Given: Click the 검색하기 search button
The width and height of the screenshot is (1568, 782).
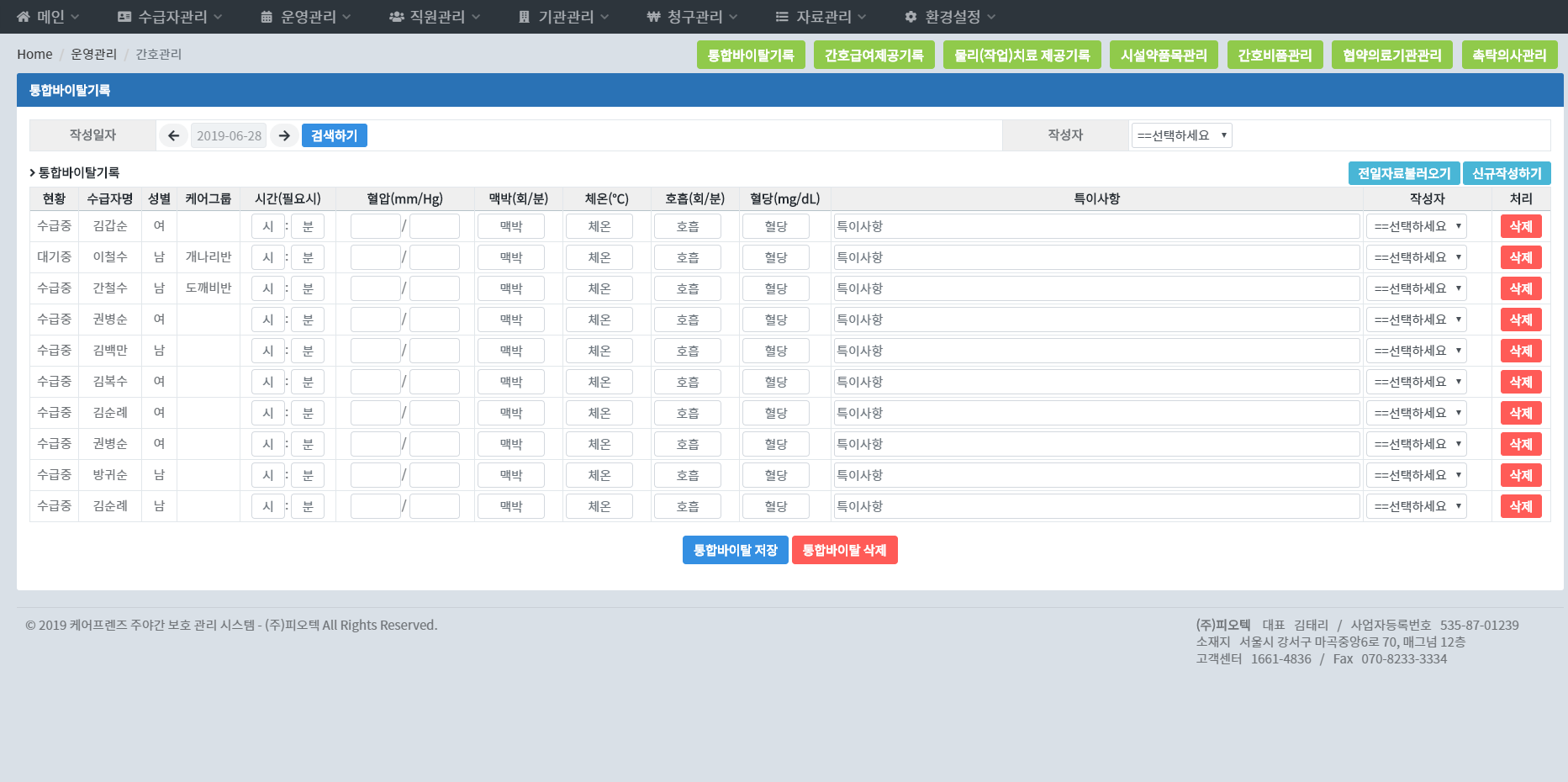Looking at the screenshot, I should pos(334,135).
